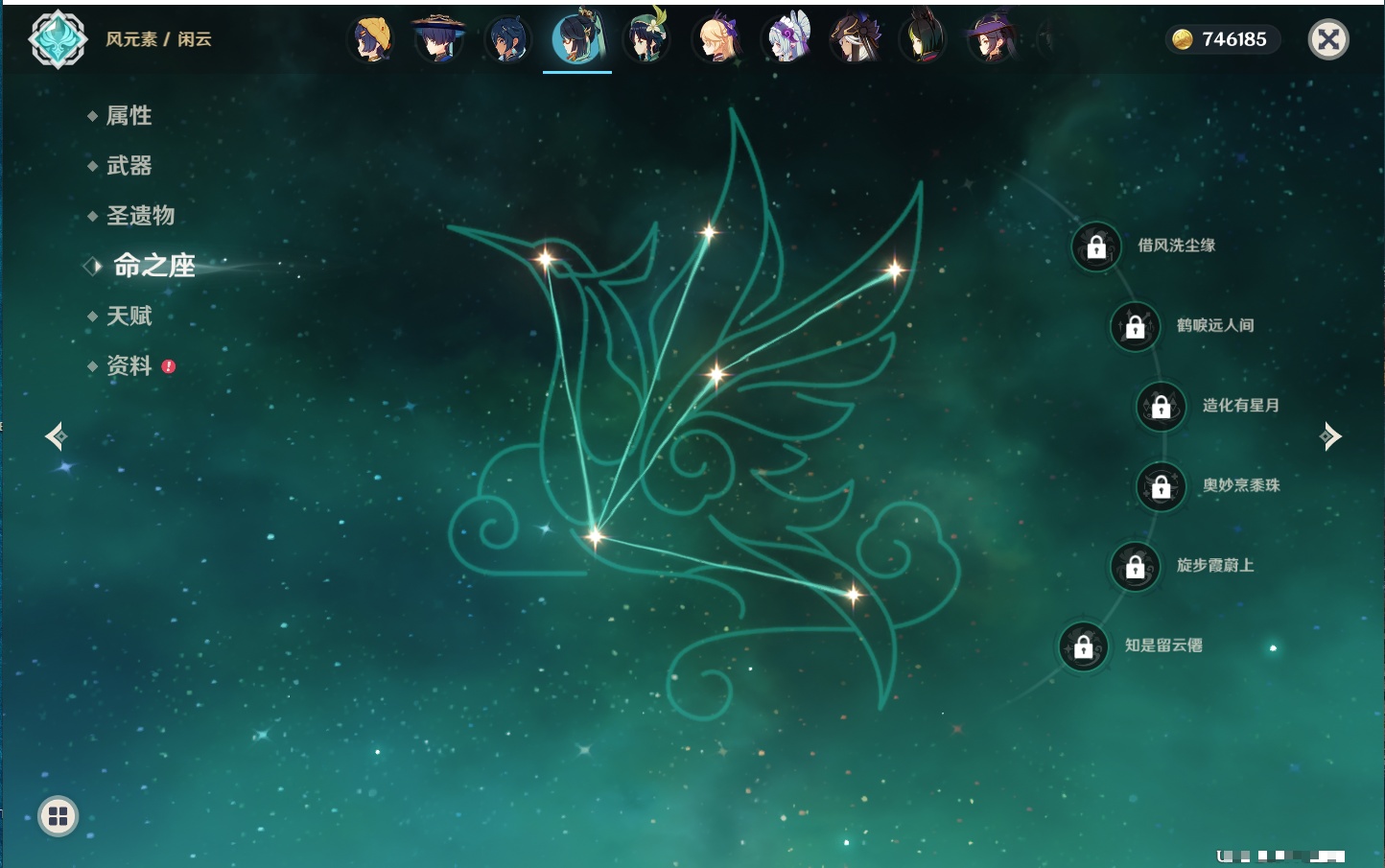The height and width of the screenshot is (868, 1385).
Task: Select the yellow-hooded character avatar
Action: (372, 39)
